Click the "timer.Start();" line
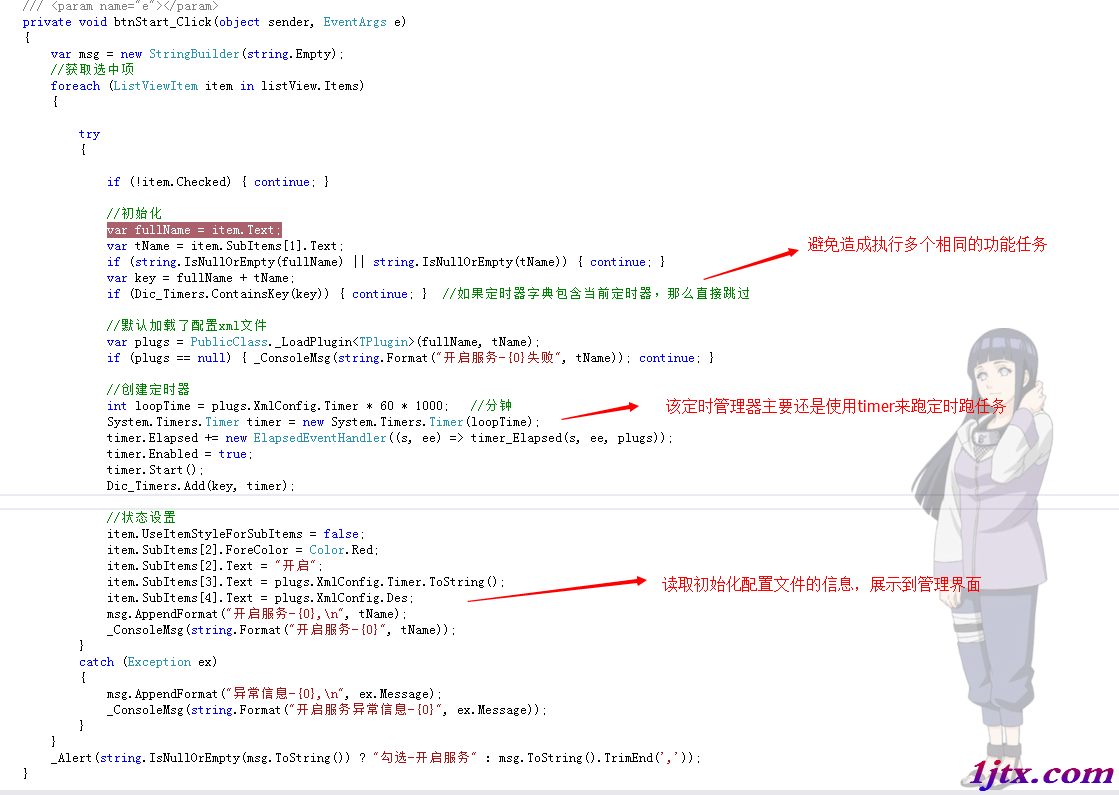1119x795 pixels. (x=155, y=470)
